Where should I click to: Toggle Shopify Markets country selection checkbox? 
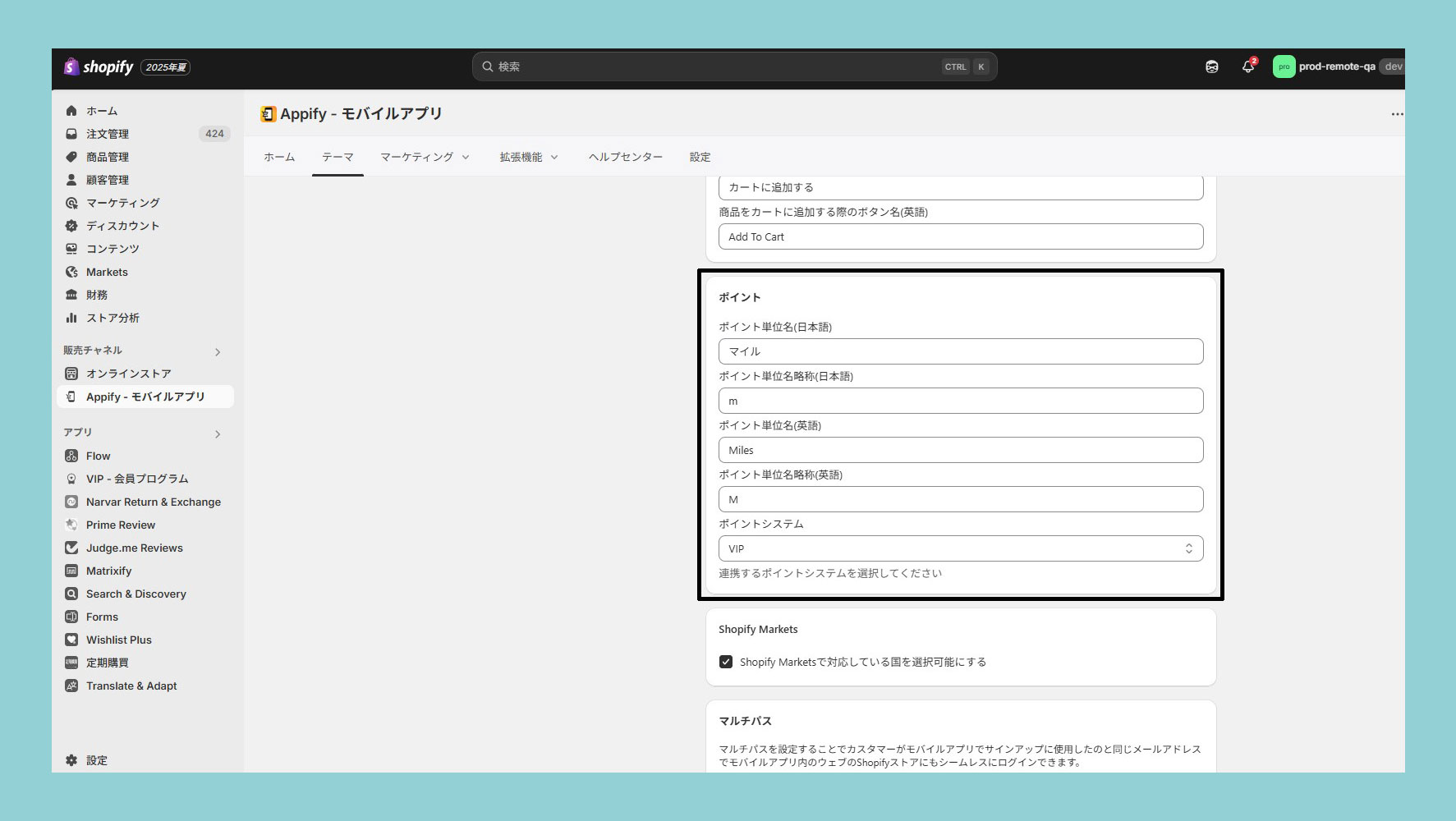coord(726,662)
